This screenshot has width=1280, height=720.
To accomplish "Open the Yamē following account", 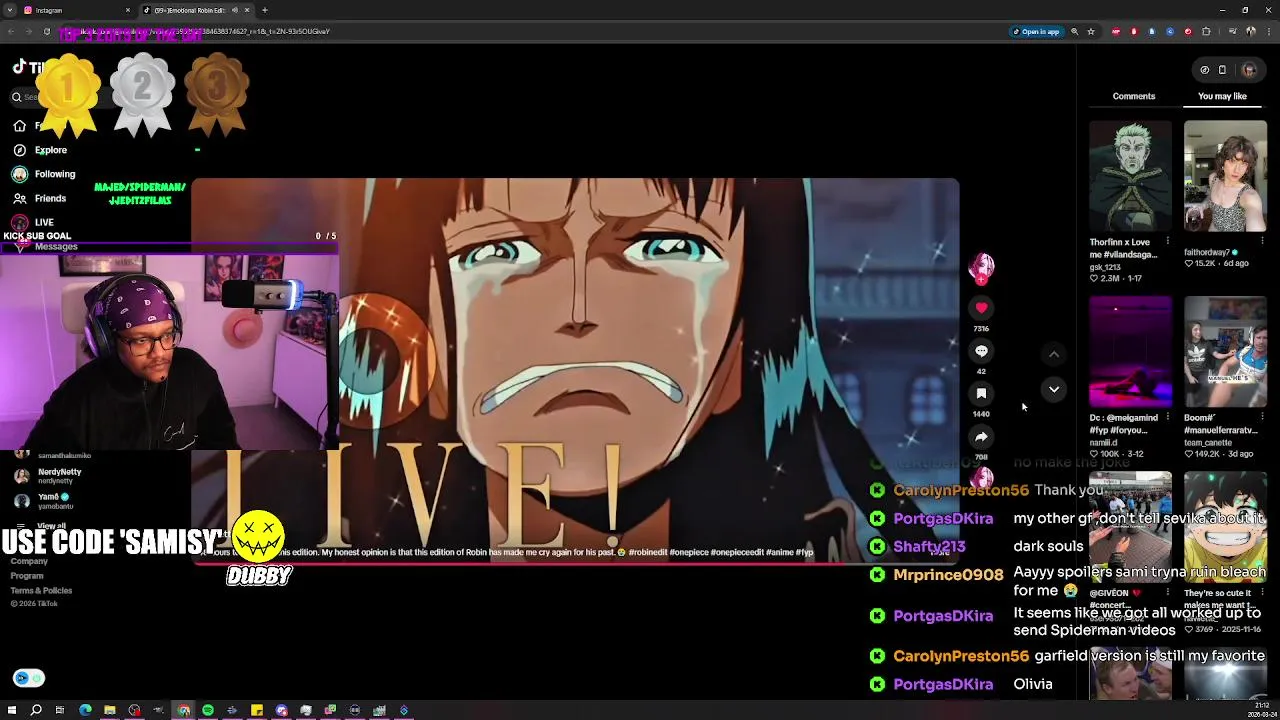I will [x=45, y=501].
